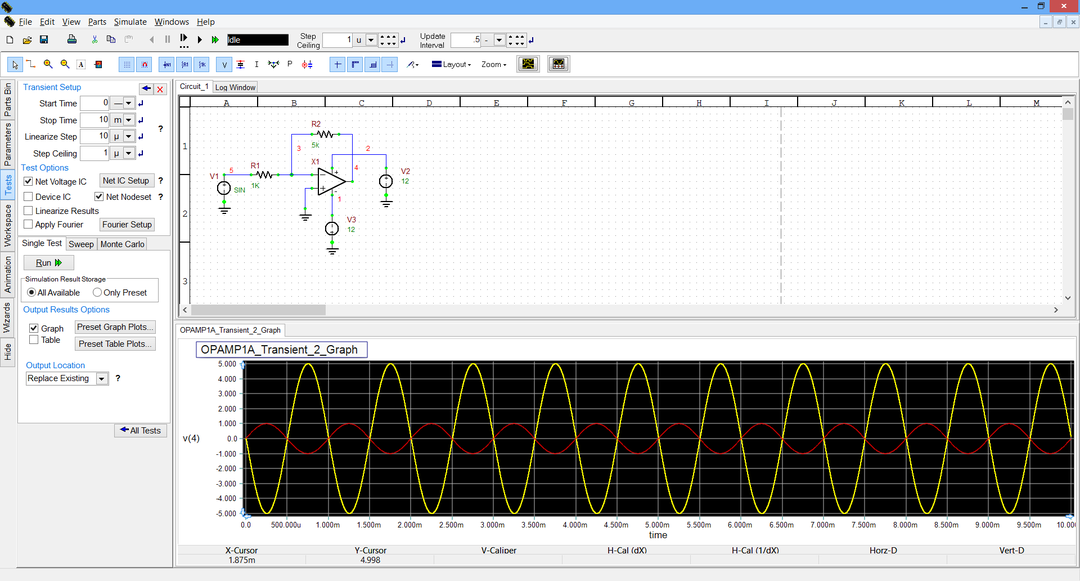Image resolution: width=1080 pixels, height=581 pixels.
Task: Pause the simulation
Action: (167, 40)
